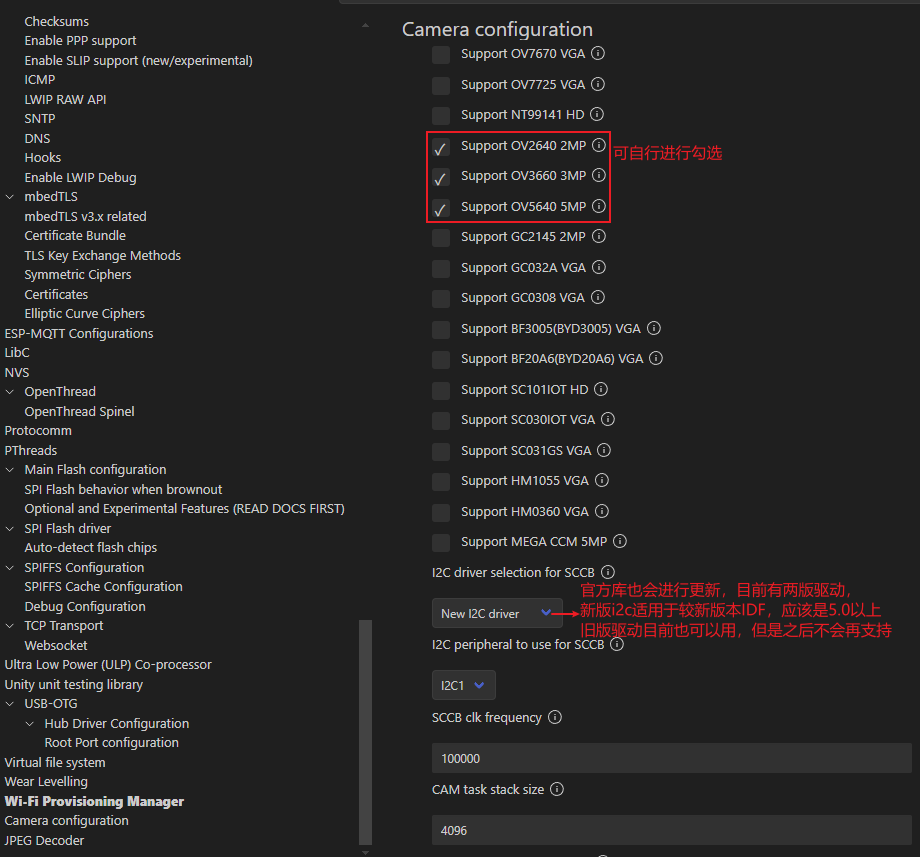Click the sidebar scroll-down arrow
920x857 pixels.
tap(366, 852)
